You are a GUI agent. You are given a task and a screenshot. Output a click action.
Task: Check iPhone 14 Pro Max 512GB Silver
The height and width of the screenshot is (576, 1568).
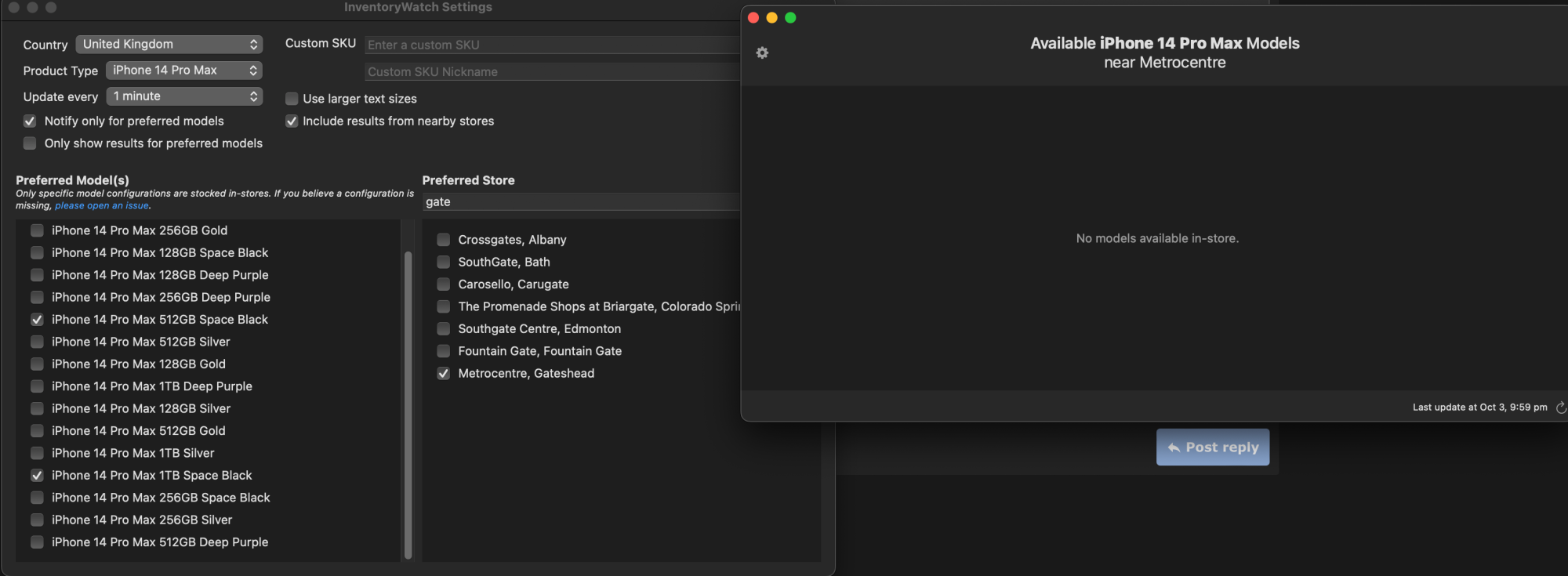coord(37,342)
